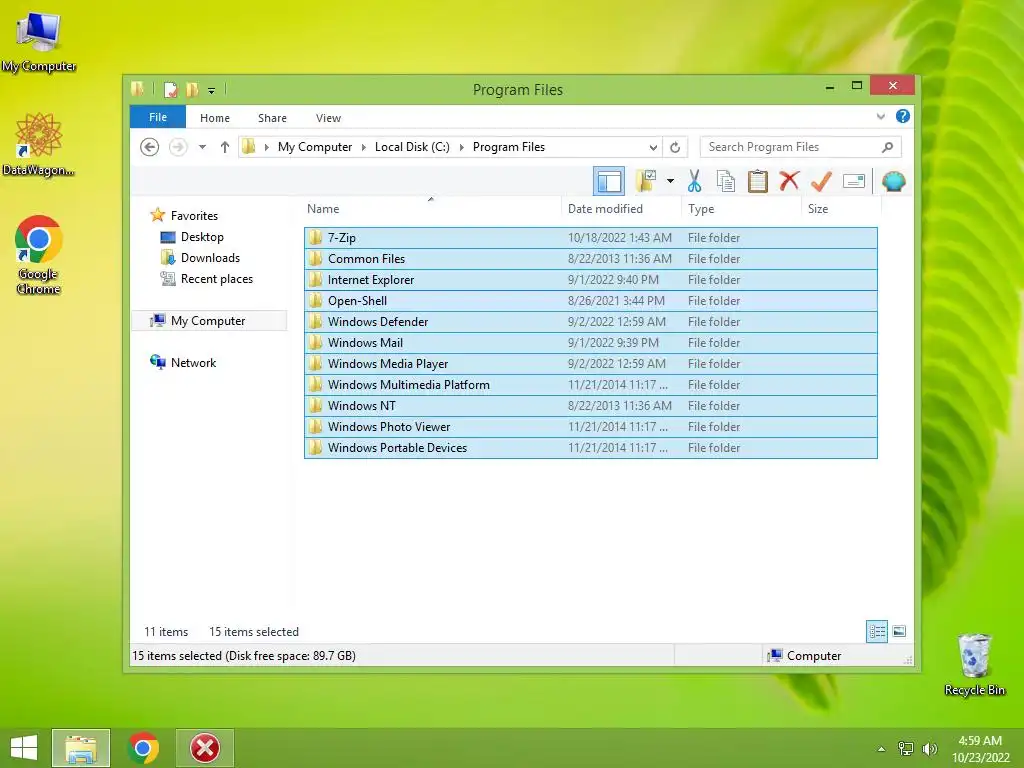This screenshot has height=768, width=1024.
Task: Open Customize Quick Access Toolbar dropdown
Action: (x=212, y=90)
